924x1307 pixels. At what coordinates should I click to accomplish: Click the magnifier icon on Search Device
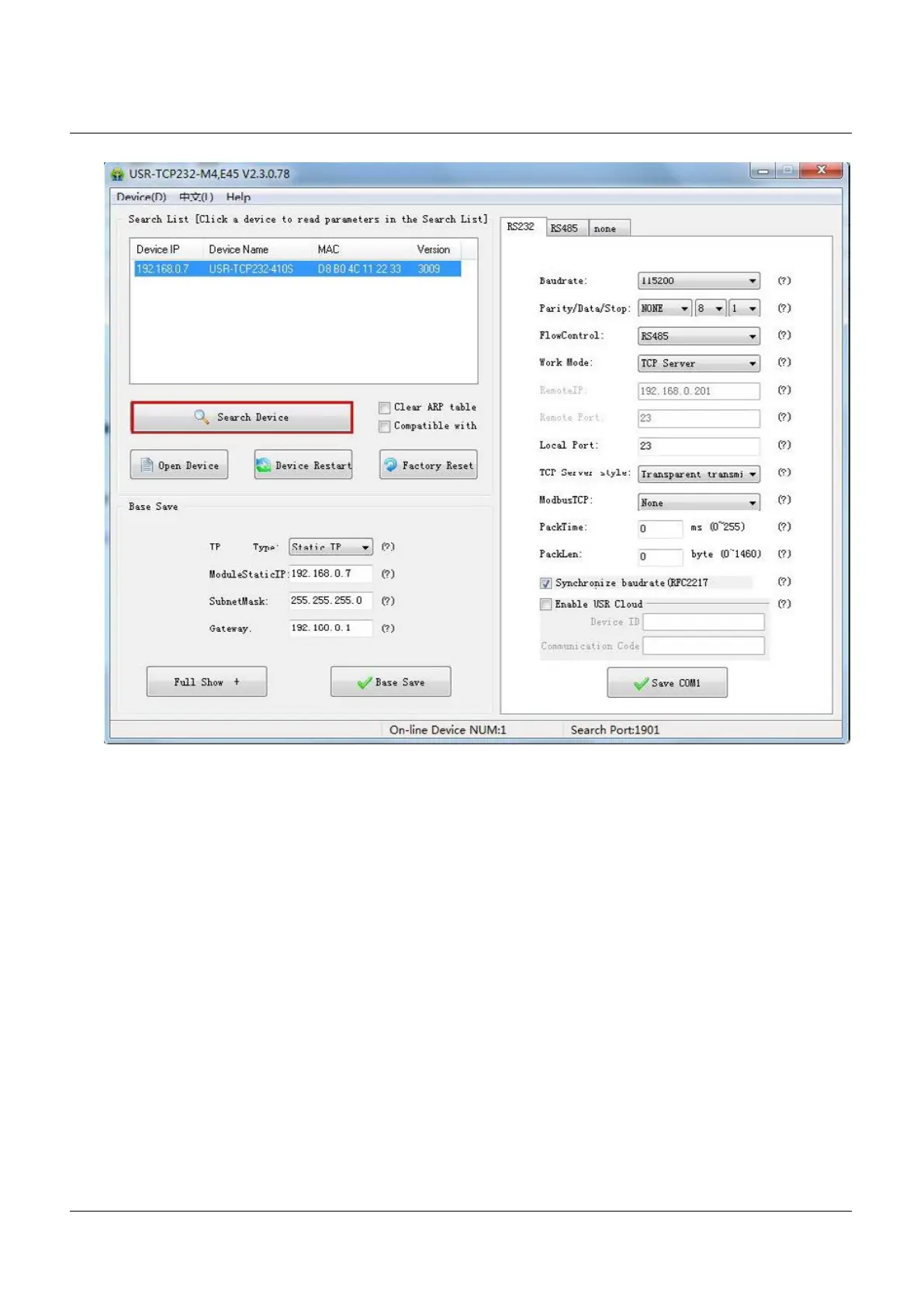(202, 417)
